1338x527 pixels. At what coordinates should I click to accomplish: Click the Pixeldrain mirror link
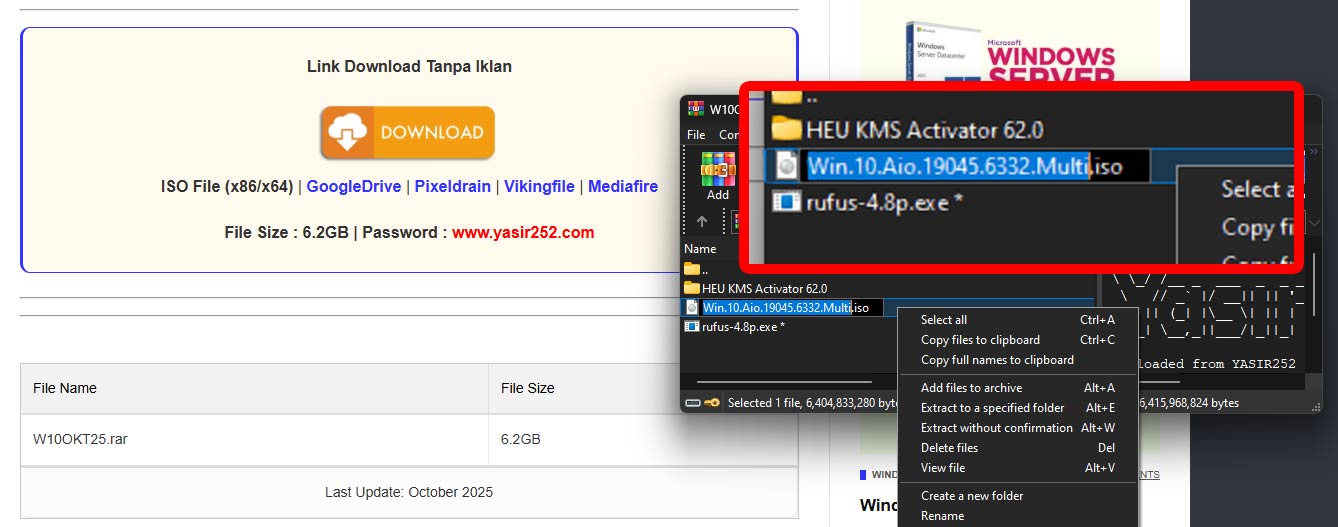click(x=452, y=186)
